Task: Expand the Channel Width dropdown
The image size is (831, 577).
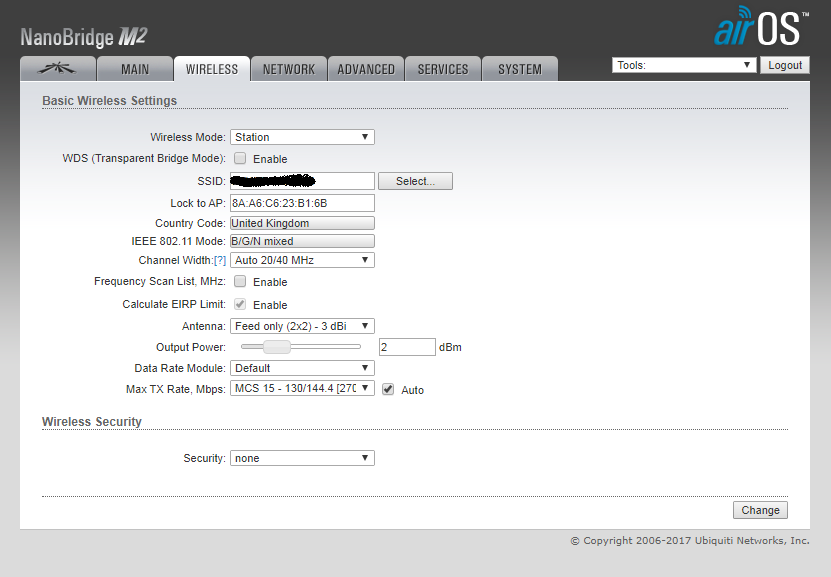Action: click(302, 260)
